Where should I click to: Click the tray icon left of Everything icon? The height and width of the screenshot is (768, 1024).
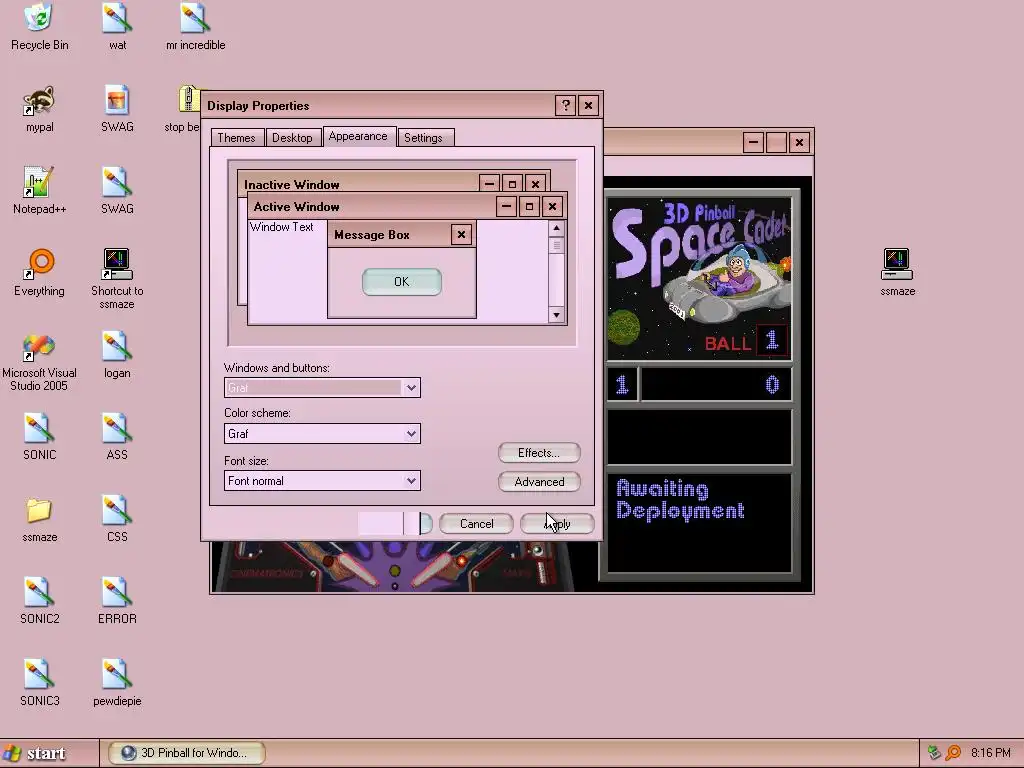[934, 752]
